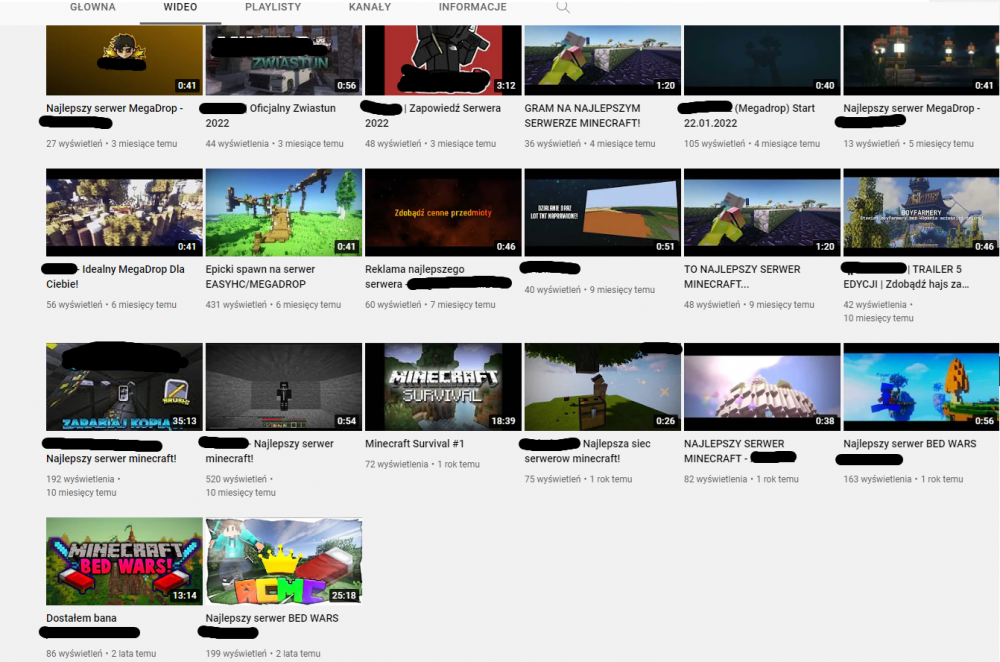The width and height of the screenshot is (1000, 662).
Task: Open 'GRAM NA NAJLEPSZYM SERWERZE MINECRAFT!' link
Action: (x=582, y=115)
